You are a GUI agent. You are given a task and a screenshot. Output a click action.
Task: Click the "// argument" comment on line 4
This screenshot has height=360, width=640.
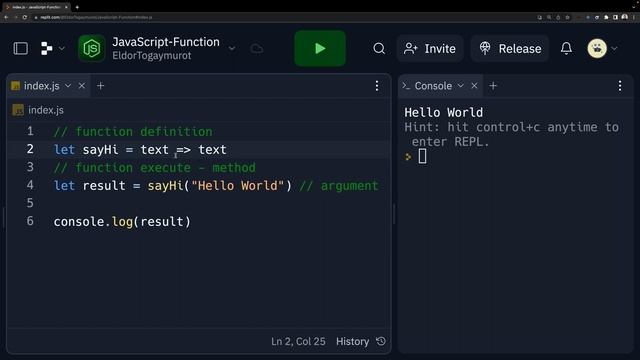[339, 186]
